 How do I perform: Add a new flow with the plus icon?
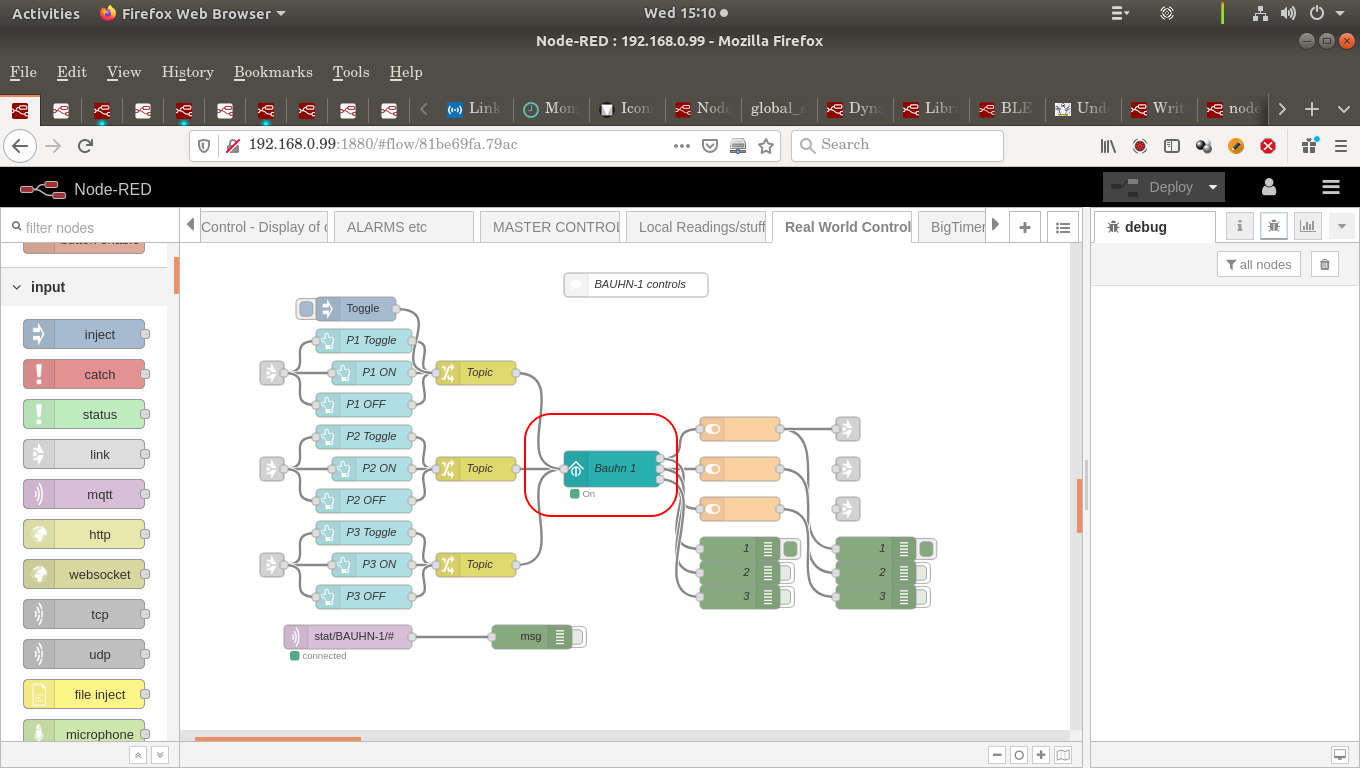pyautogui.click(x=1024, y=227)
